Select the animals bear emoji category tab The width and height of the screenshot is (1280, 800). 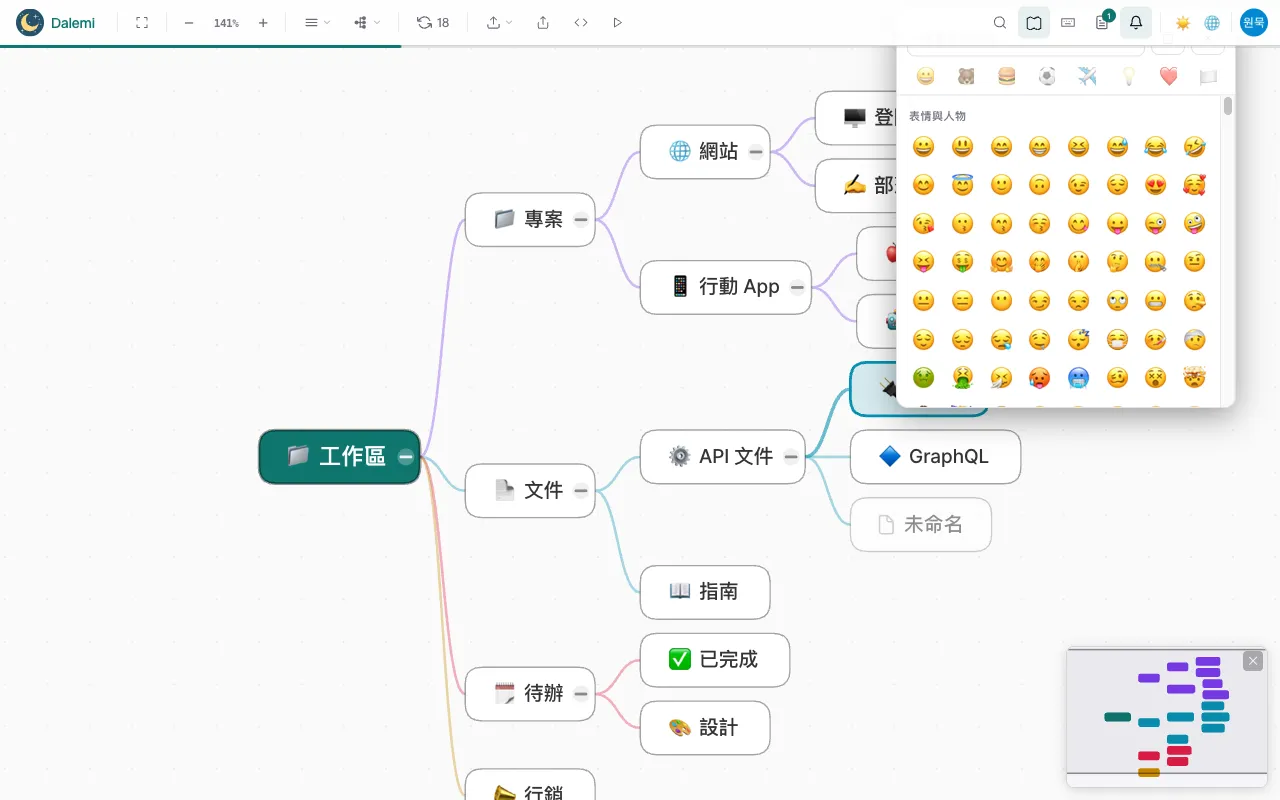point(966,76)
